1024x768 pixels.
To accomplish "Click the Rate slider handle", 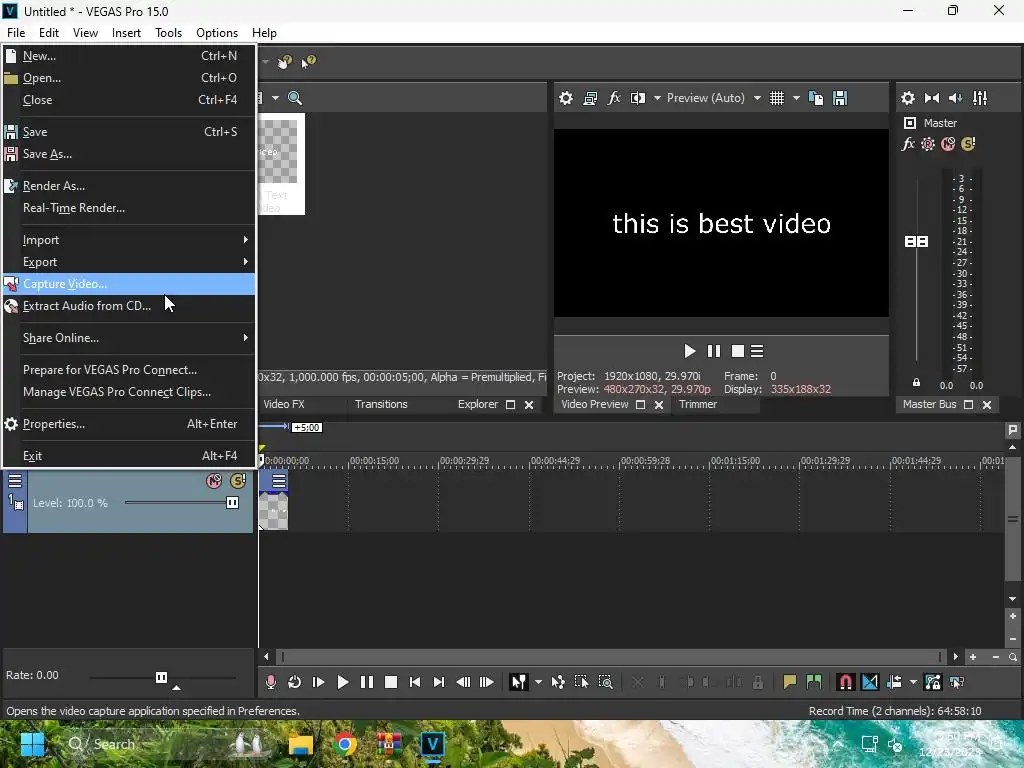I will click(161, 677).
